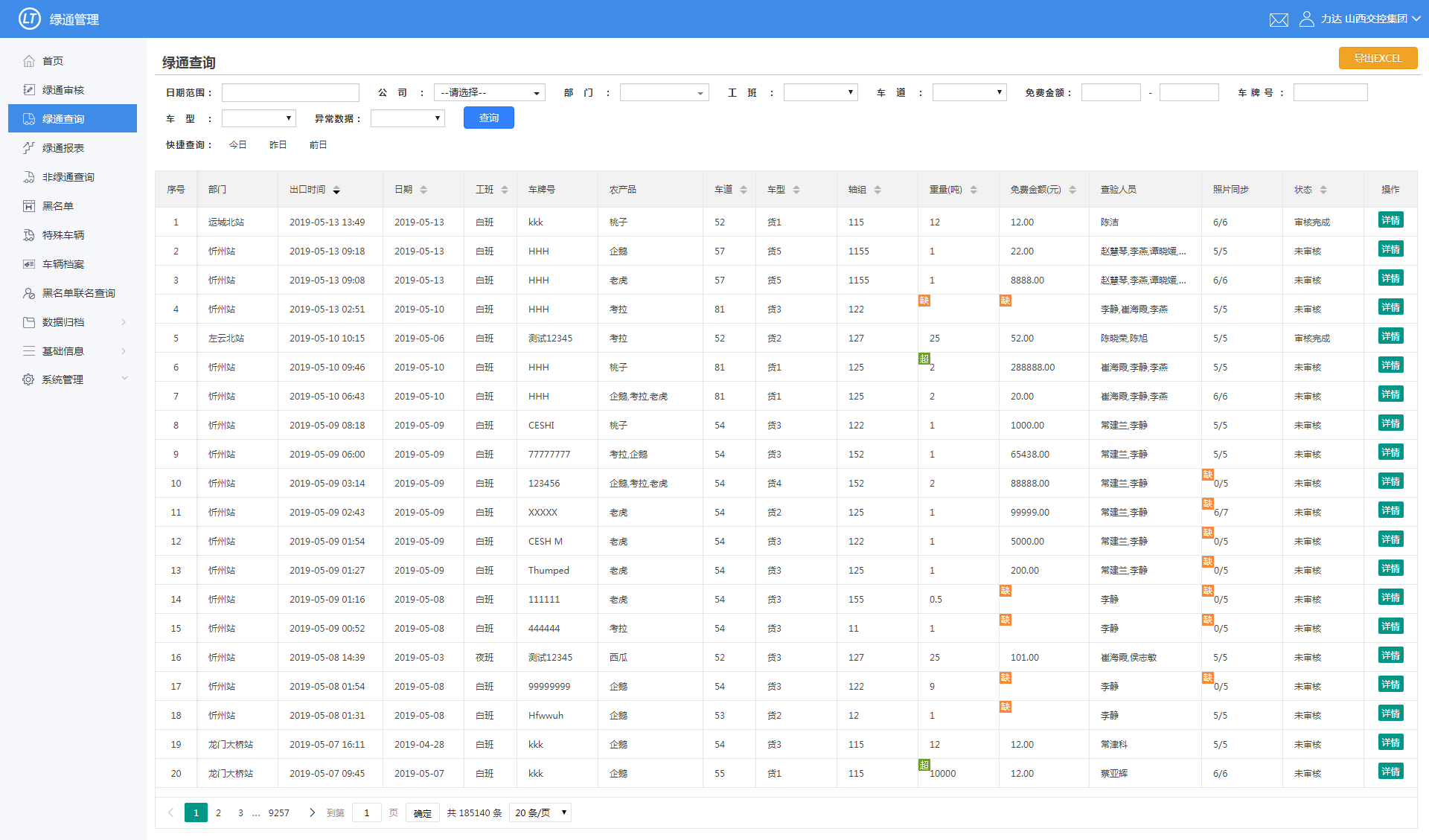Click the 绿通查询 sidebar icon

pyautogui.click(x=29, y=119)
